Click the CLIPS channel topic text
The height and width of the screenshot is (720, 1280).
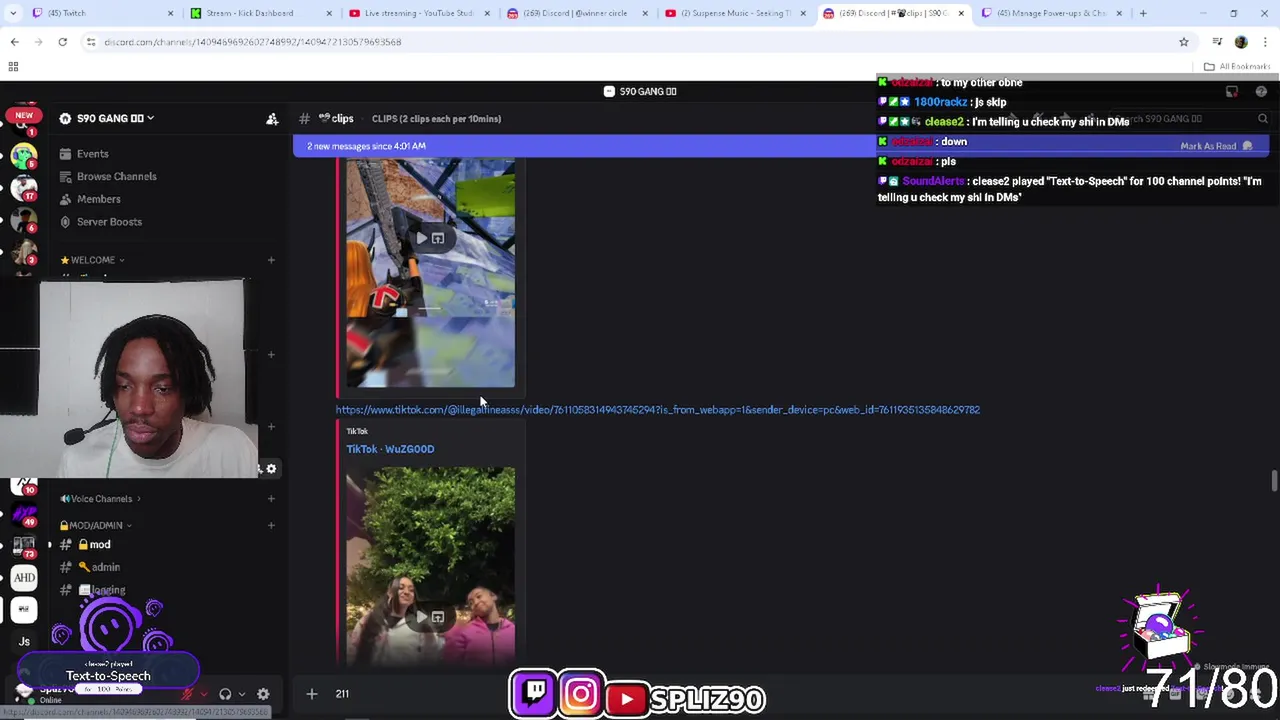(x=436, y=119)
